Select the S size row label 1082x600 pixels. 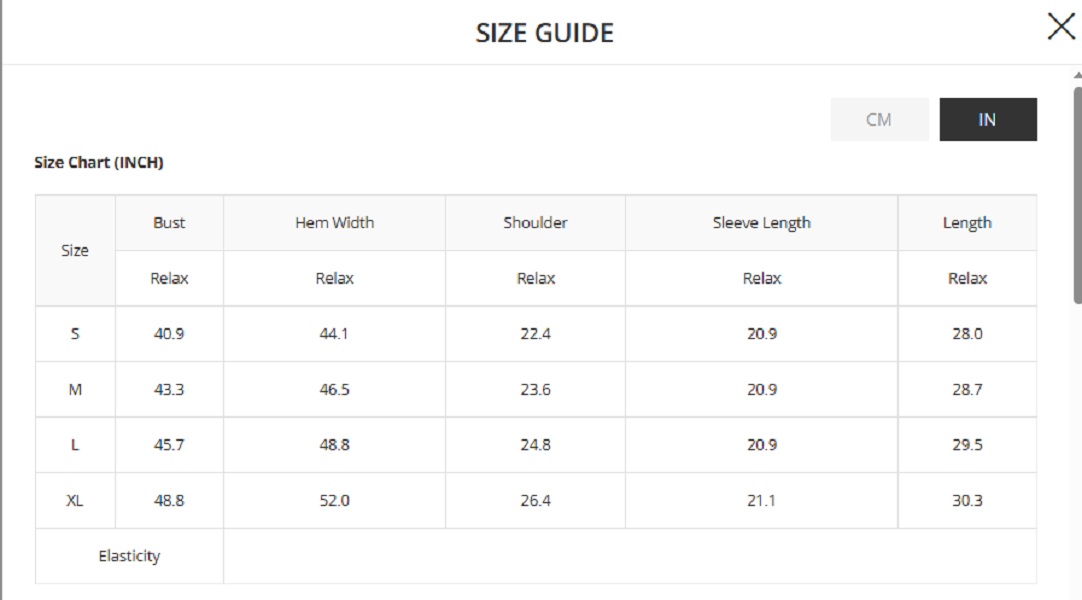point(75,334)
